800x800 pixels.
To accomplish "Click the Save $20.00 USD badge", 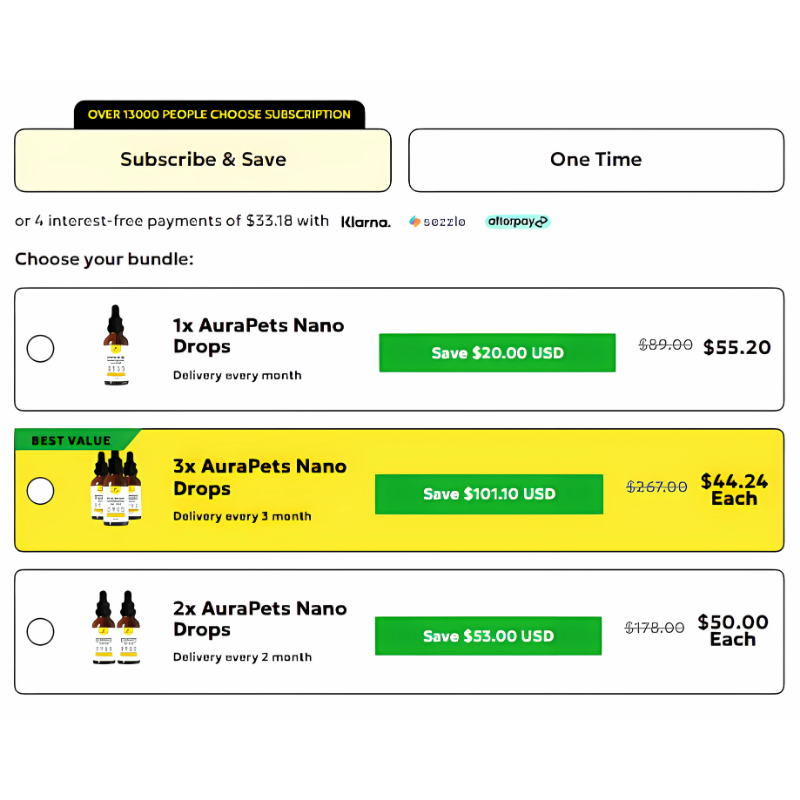I will click(x=497, y=353).
